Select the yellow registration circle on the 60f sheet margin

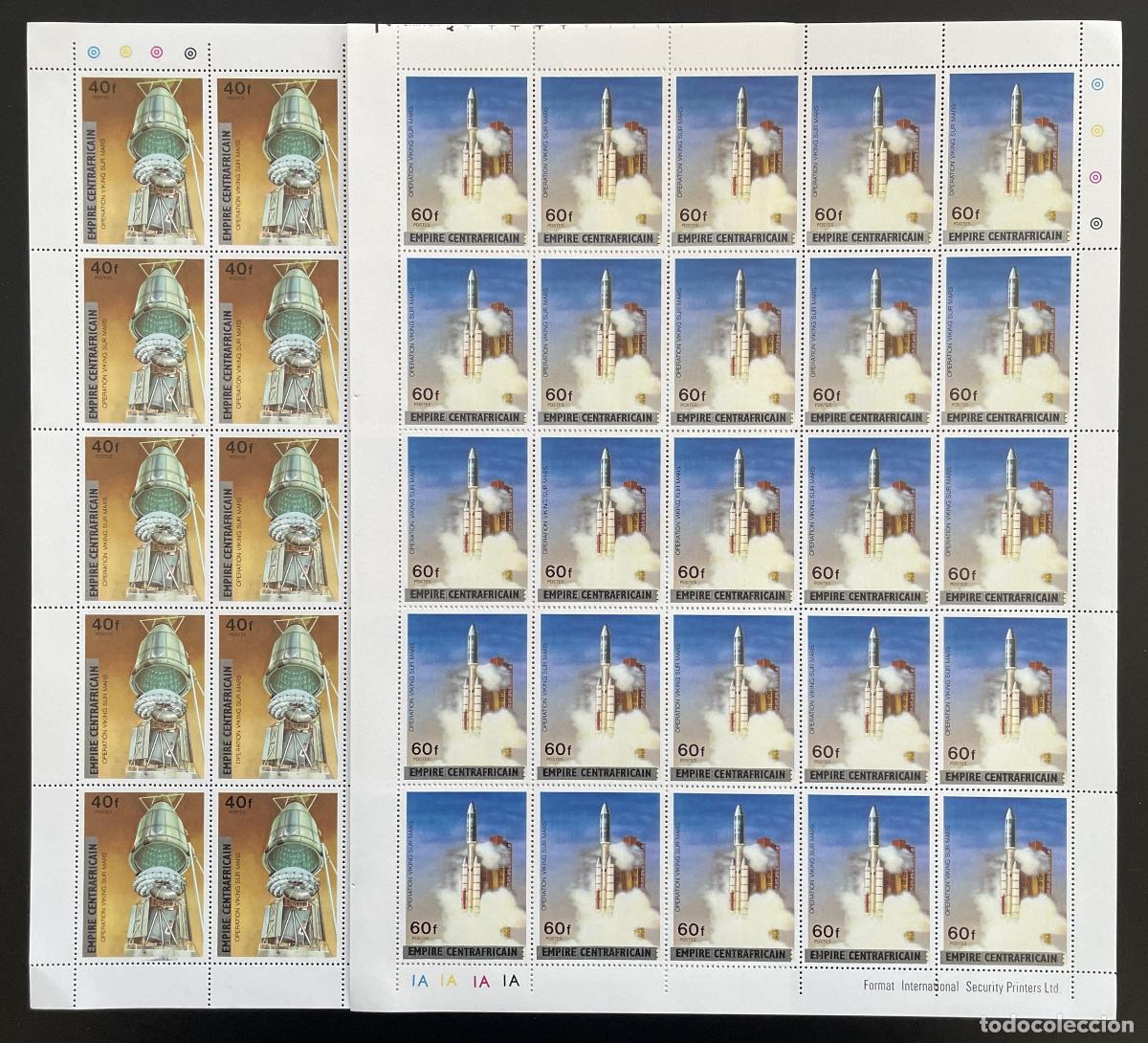click(x=1097, y=129)
